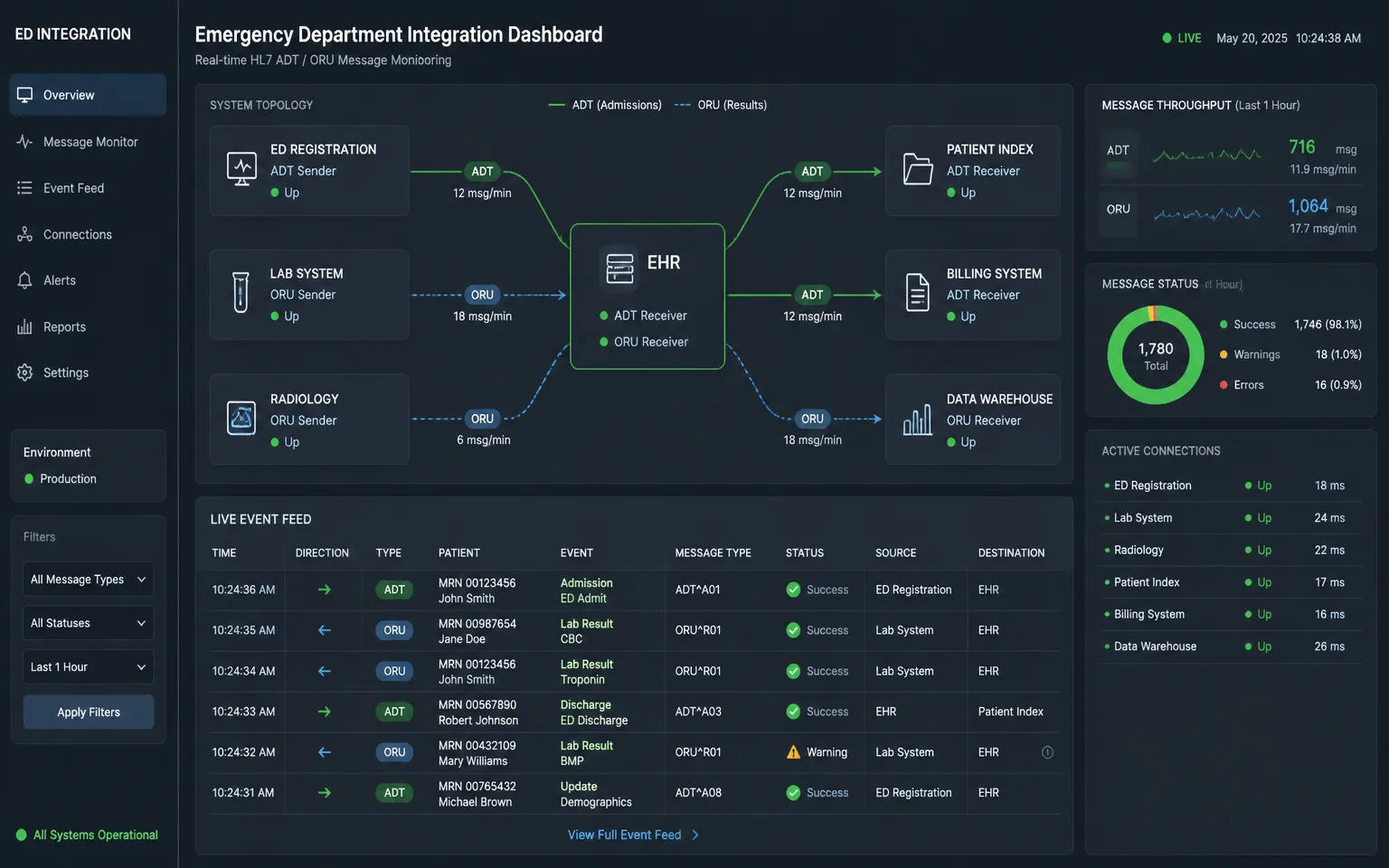Click the ORU badge from Lab System
This screenshot has height=868, width=1389.
(x=482, y=295)
